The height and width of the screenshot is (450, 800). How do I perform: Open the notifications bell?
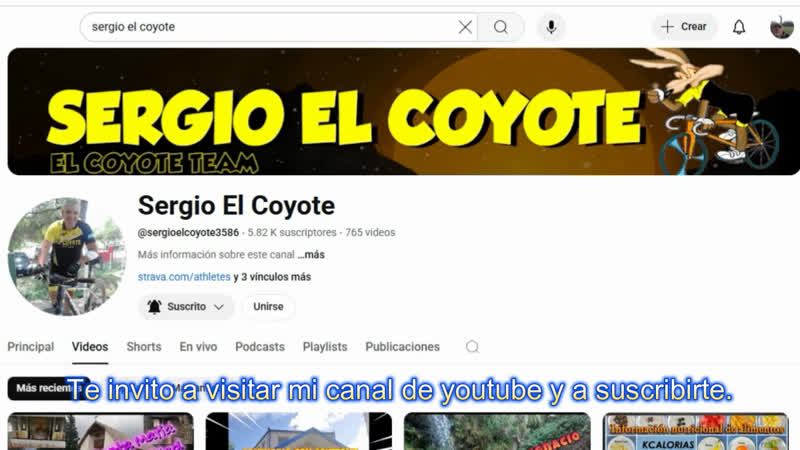click(x=739, y=27)
